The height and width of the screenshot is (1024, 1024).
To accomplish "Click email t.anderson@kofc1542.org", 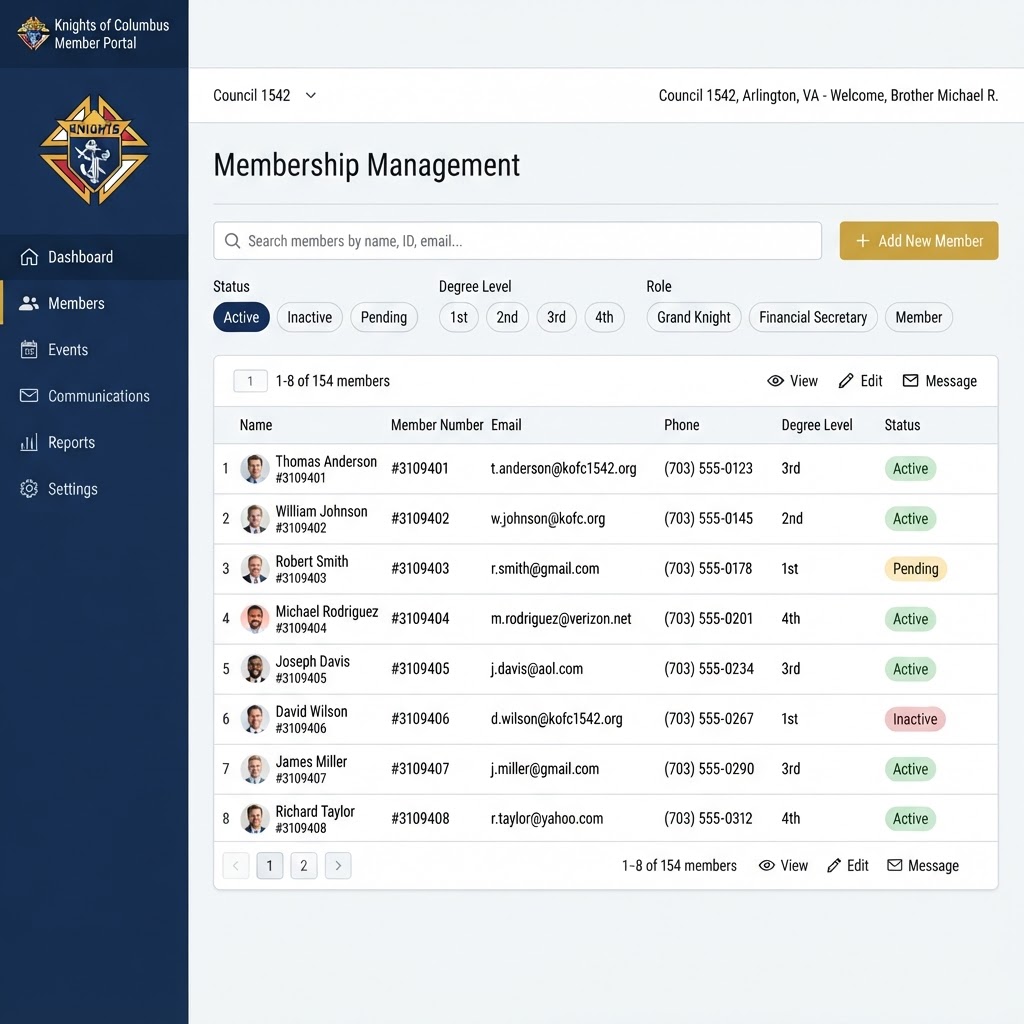I will pyautogui.click(x=564, y=468).
